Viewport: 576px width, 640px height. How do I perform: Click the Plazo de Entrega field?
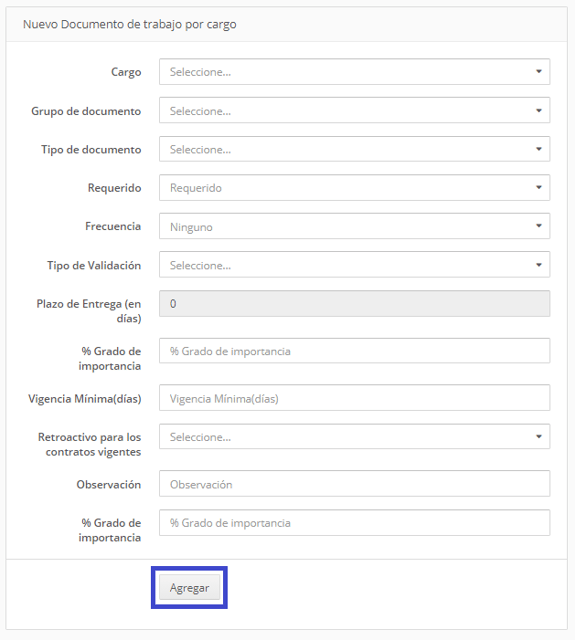[354, 304]
